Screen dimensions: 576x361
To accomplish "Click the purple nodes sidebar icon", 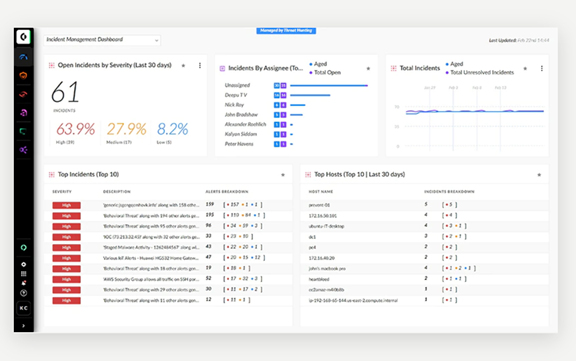I will point(24,150).
